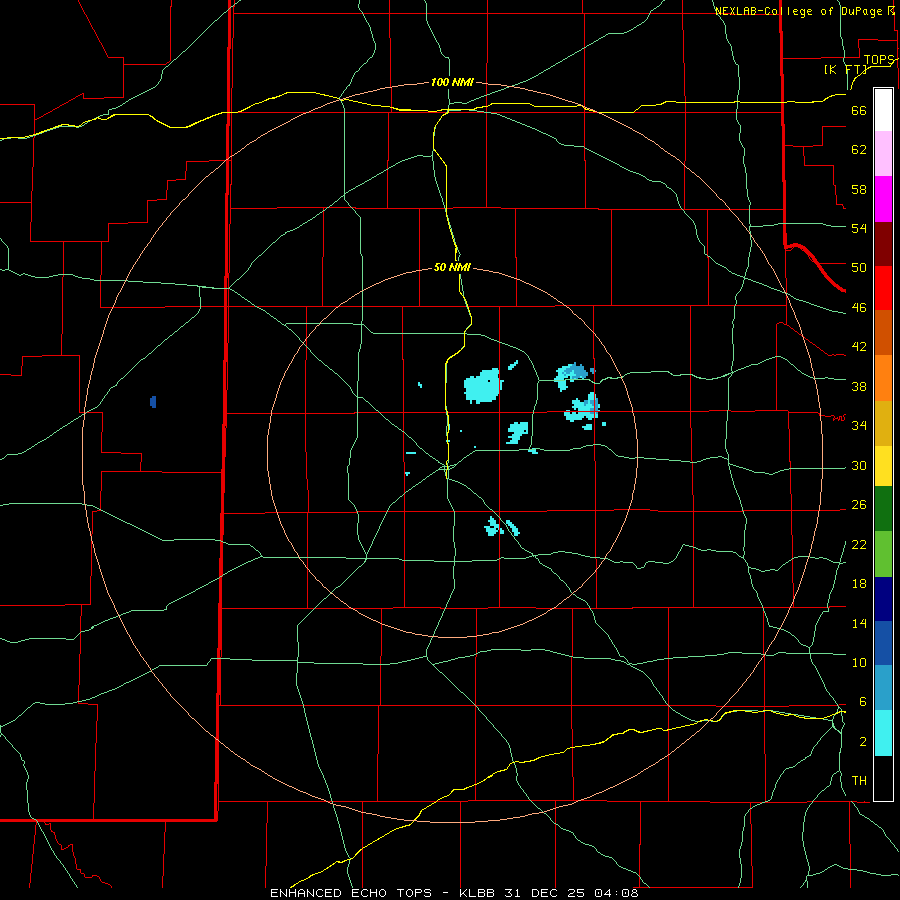The height and width of the screenshot is (900, 900).
Task: Click the 50 NMI range ring label
Action: pos(452,267)
